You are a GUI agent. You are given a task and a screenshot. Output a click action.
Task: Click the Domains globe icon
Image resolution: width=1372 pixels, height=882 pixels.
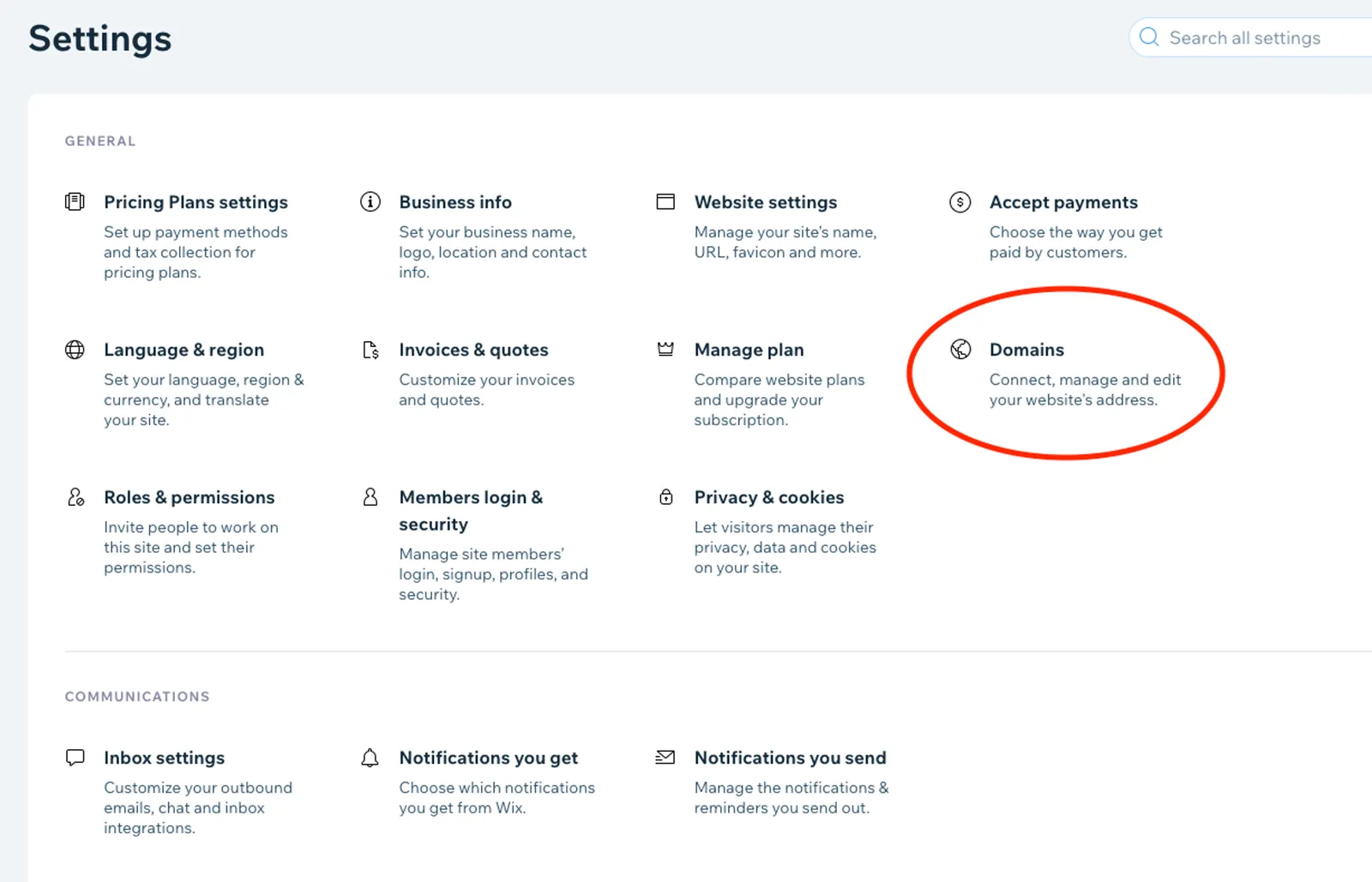[960, 350]
